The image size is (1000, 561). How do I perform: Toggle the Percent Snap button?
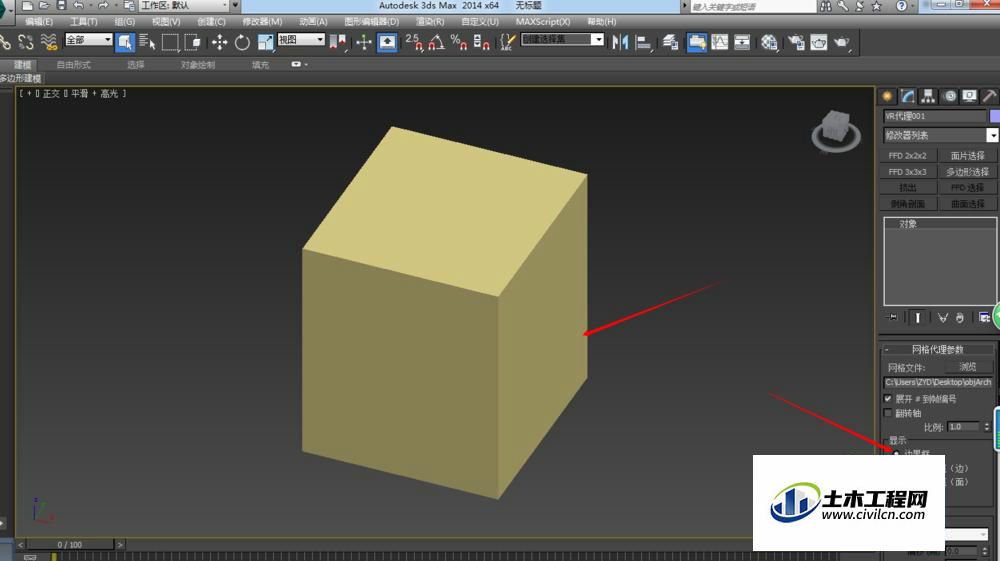(459, 43)
